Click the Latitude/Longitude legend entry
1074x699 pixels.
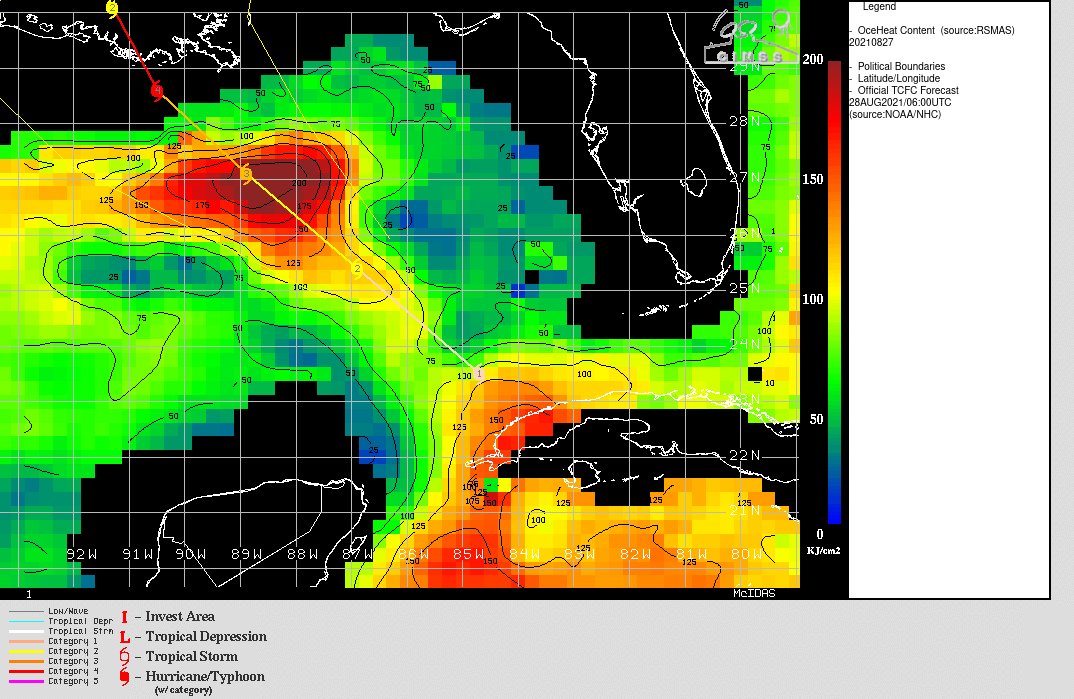898,79
